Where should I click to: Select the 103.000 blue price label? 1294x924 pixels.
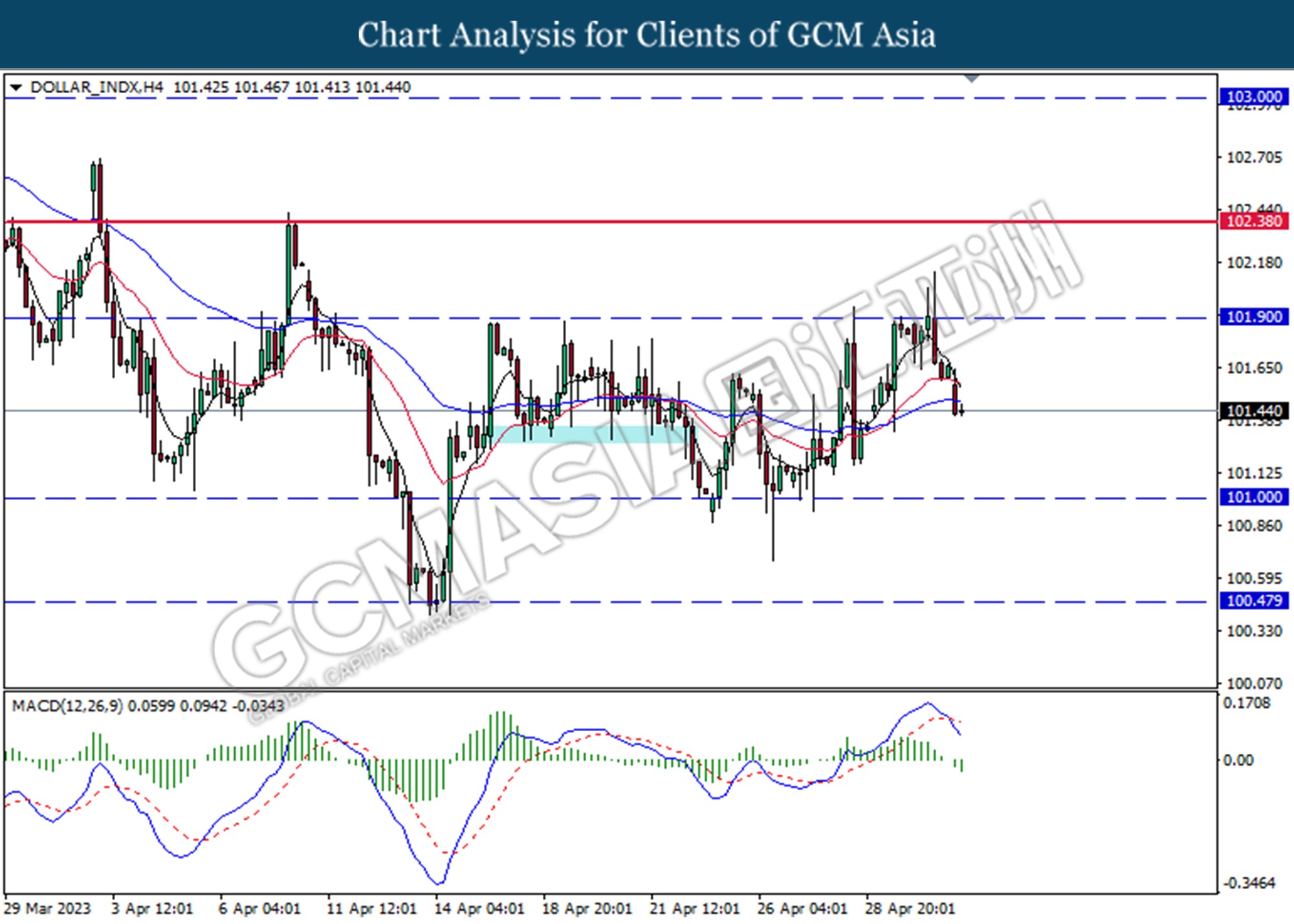1254,97
